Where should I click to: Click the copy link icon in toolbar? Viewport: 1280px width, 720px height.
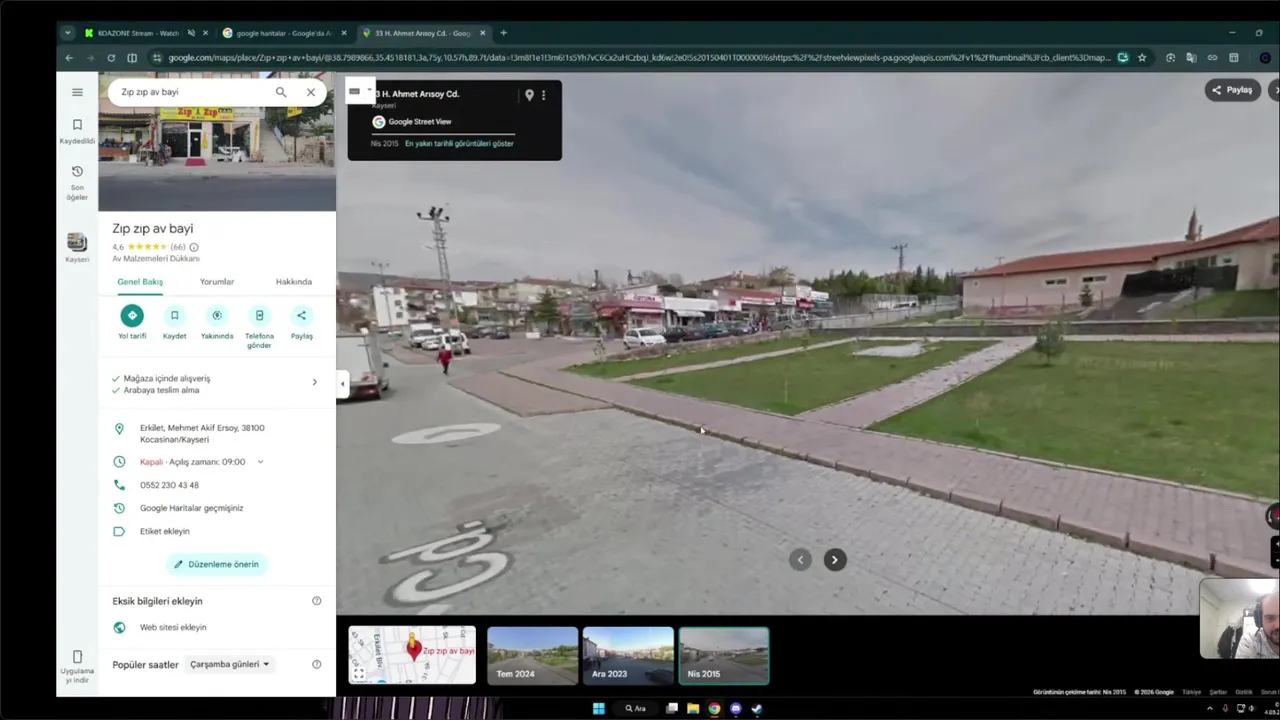[x=1213, y=58]
